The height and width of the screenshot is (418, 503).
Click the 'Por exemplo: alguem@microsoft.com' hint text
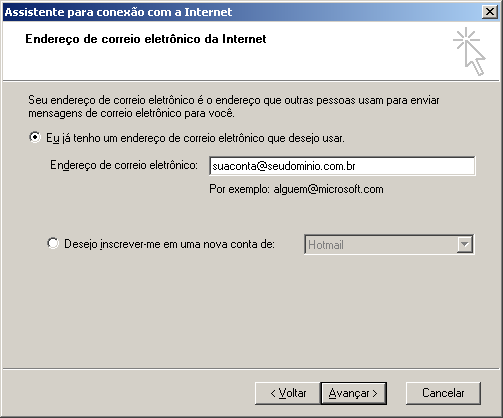[x=296, y=189]
